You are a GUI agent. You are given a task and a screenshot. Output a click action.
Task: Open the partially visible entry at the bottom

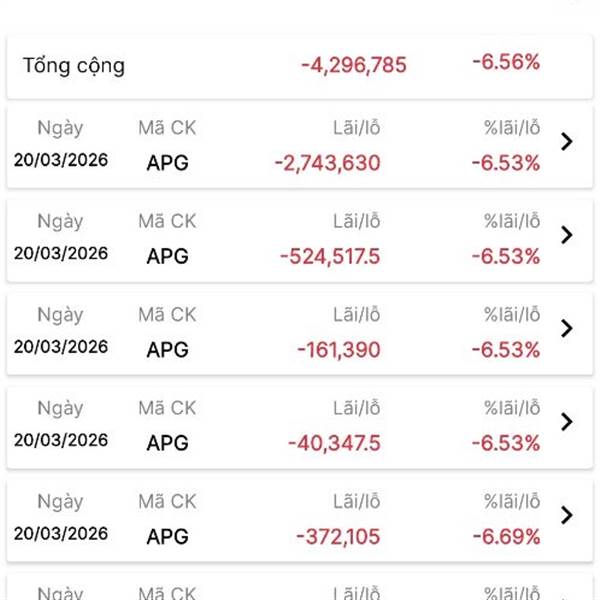pyautogui.click(x=300, y=588)
